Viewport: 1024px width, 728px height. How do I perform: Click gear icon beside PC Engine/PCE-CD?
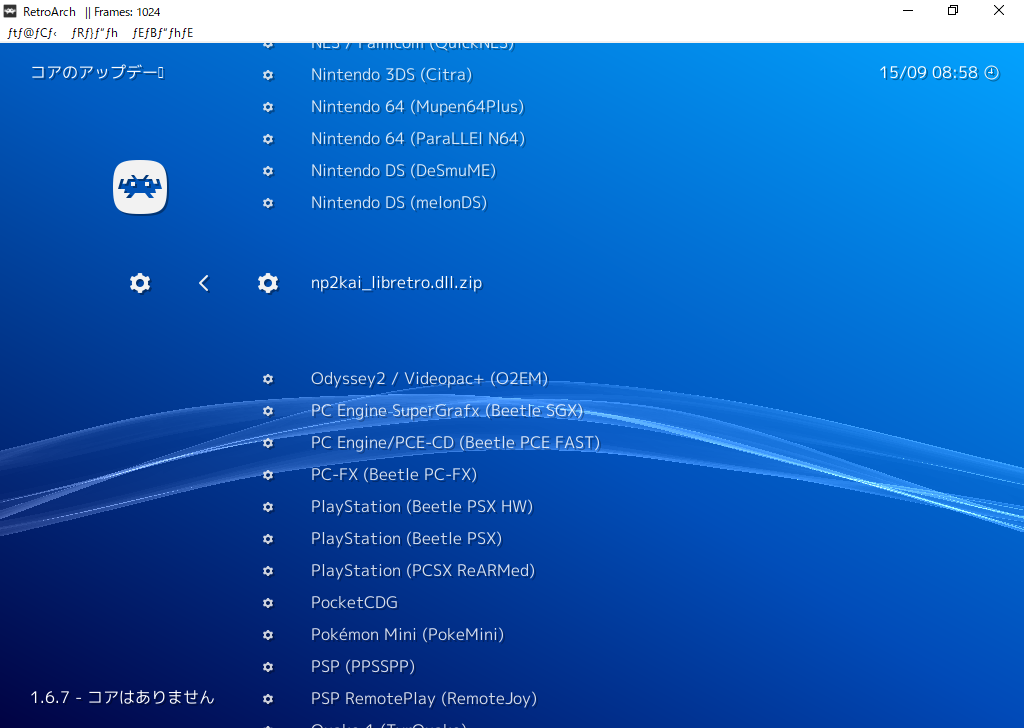[x=268, y=443]
